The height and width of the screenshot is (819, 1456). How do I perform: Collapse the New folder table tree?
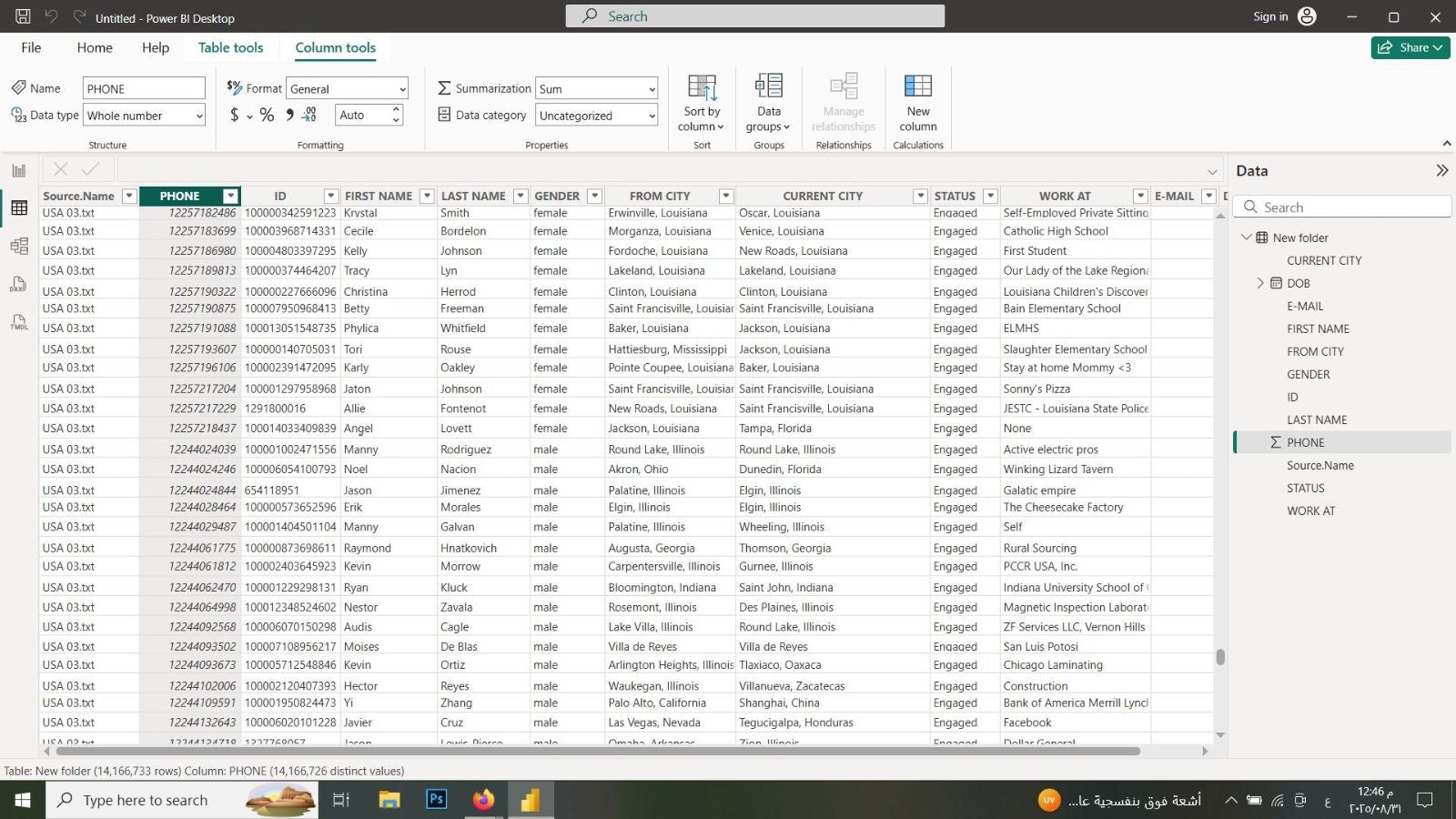point(1247,238)
